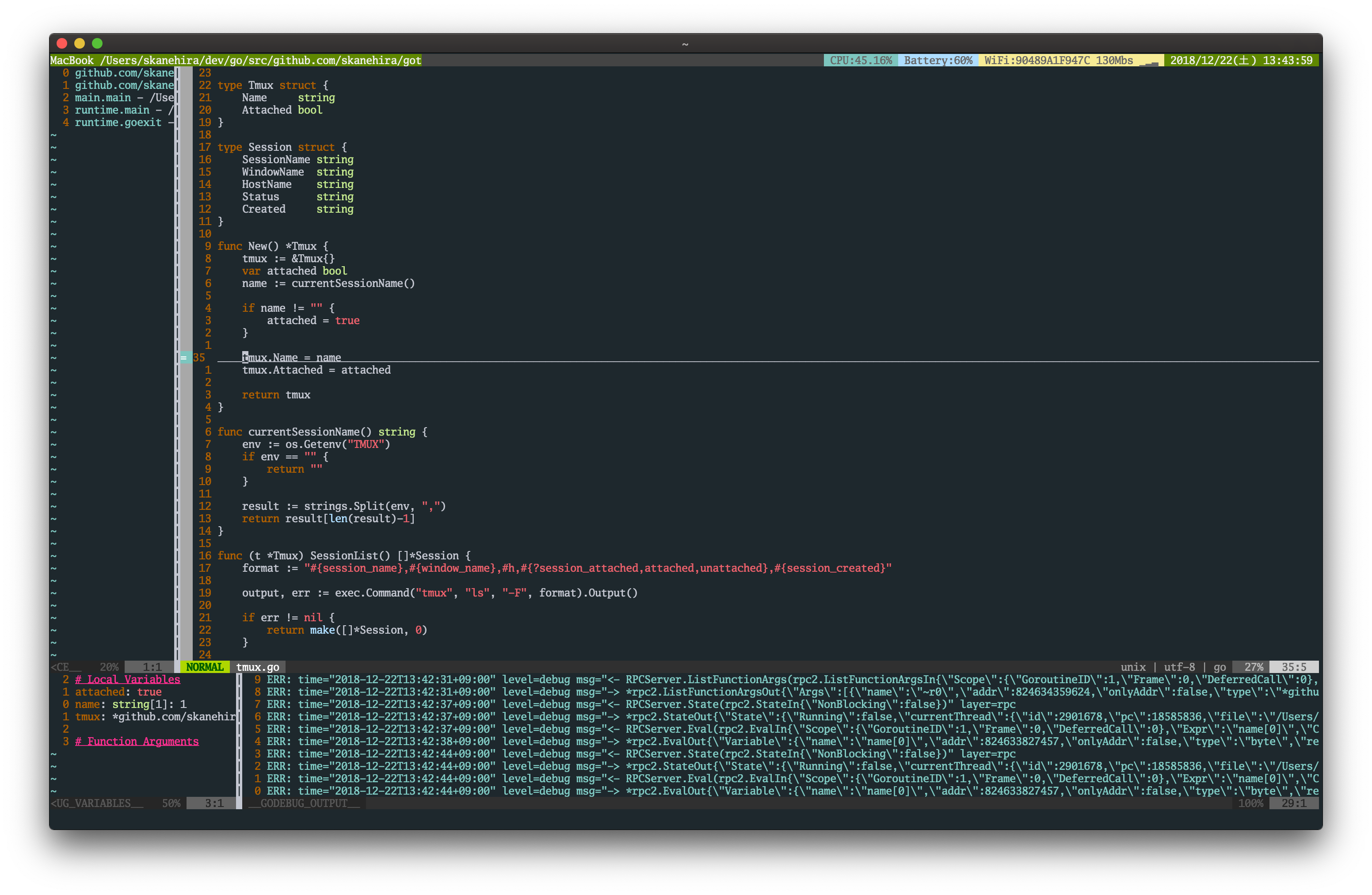Click func (t *Tmux) SessionList() declaration

[x=344, y=556]
